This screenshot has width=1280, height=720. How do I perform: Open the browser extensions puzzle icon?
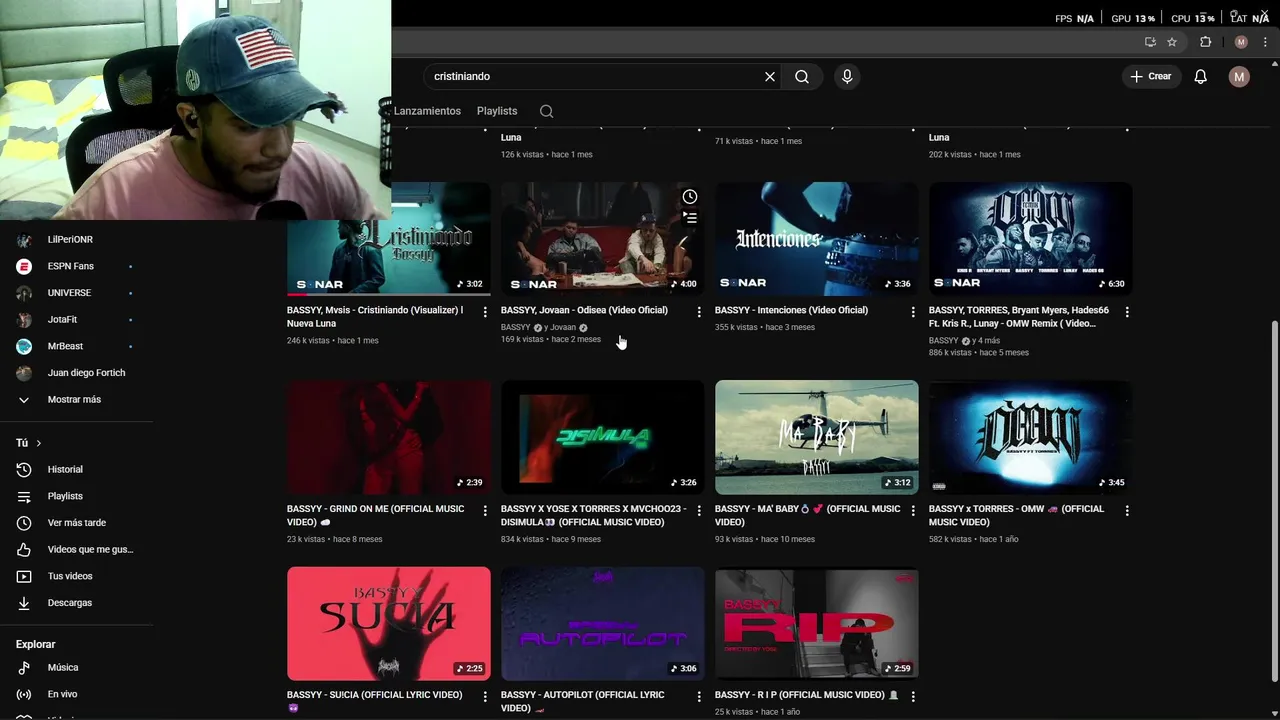click(x=1205, y=42)
